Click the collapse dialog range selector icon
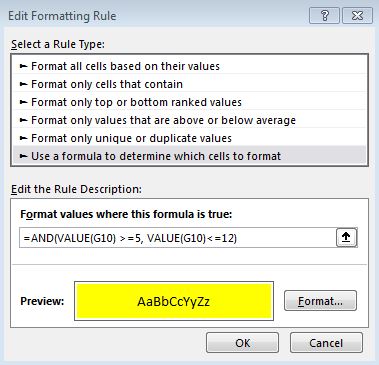Screen dimensions: 379x365 346,237
